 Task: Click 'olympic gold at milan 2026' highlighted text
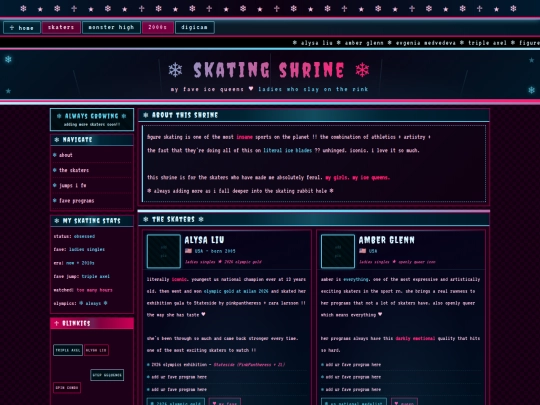pyautogui.click(x=236, y=291)
